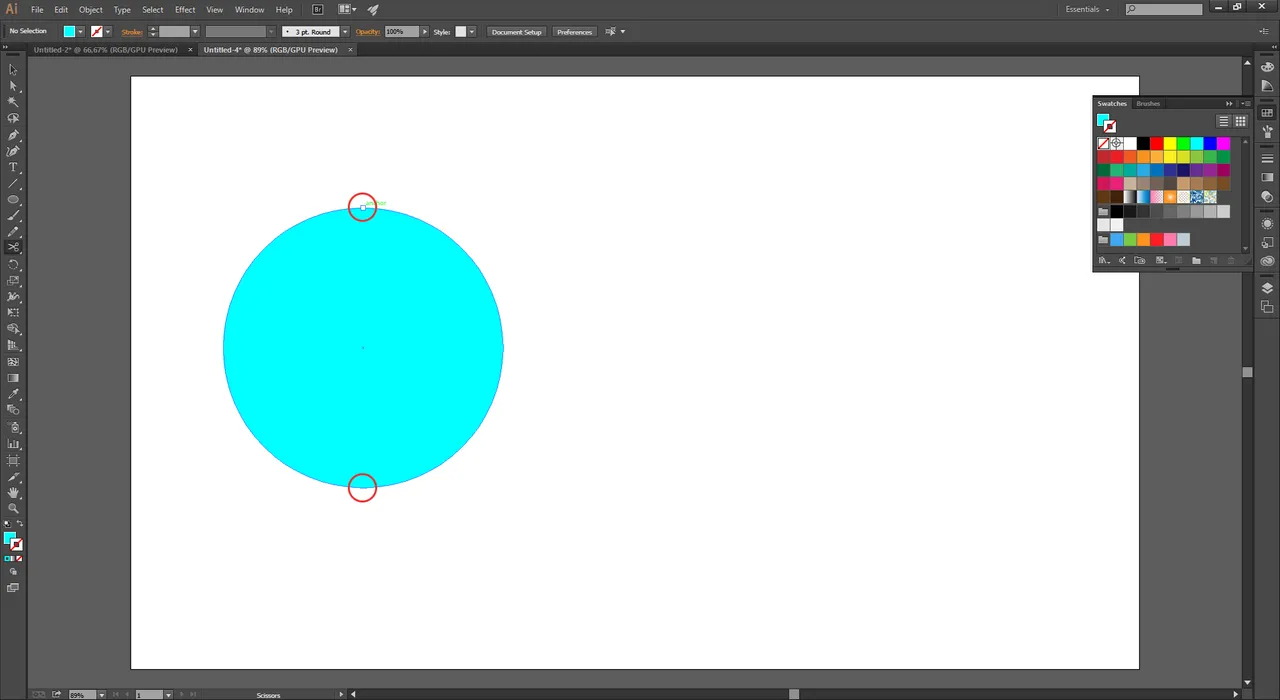Image resolution: width=1280 pixels, height=700 pixels.
Task: Open Preferences from control bar
Action: [x=574, y=32]
